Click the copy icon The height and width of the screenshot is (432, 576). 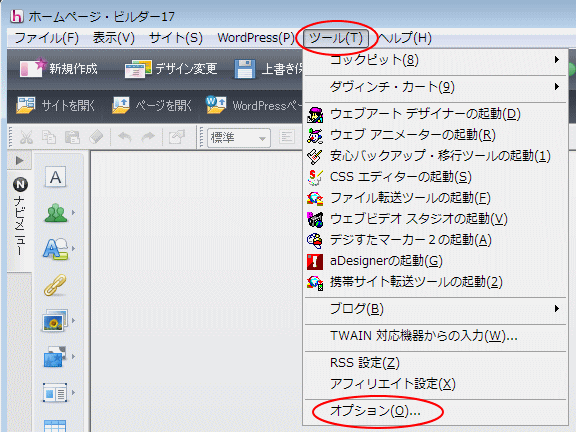pos(49,137)
